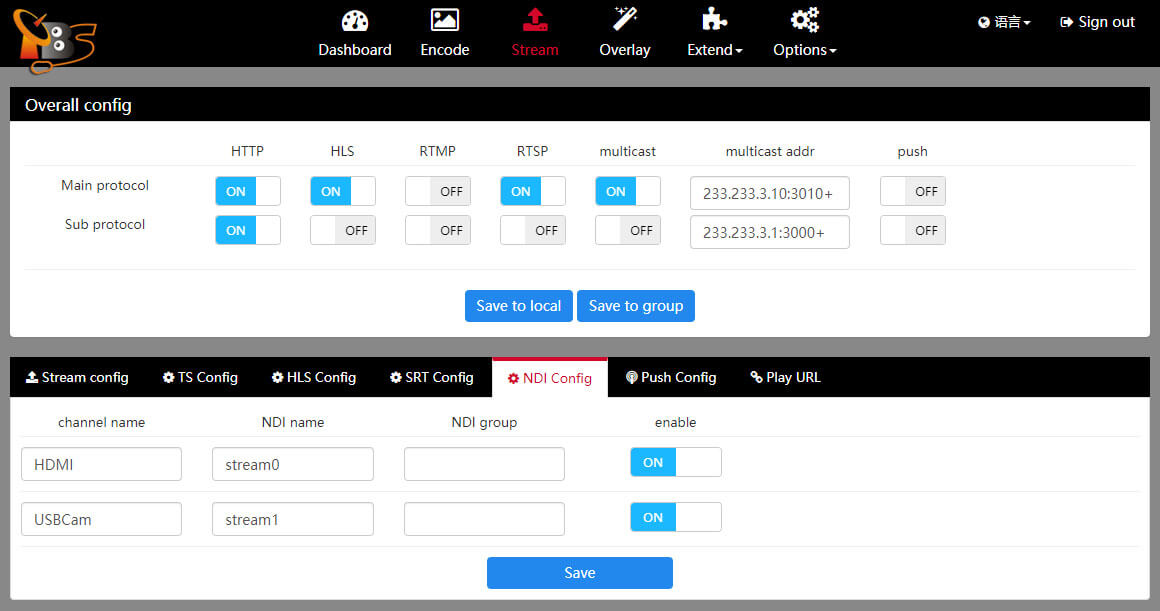1160x611 pixels.
Task: Click the Save to local button
Action: coord(518,306)
